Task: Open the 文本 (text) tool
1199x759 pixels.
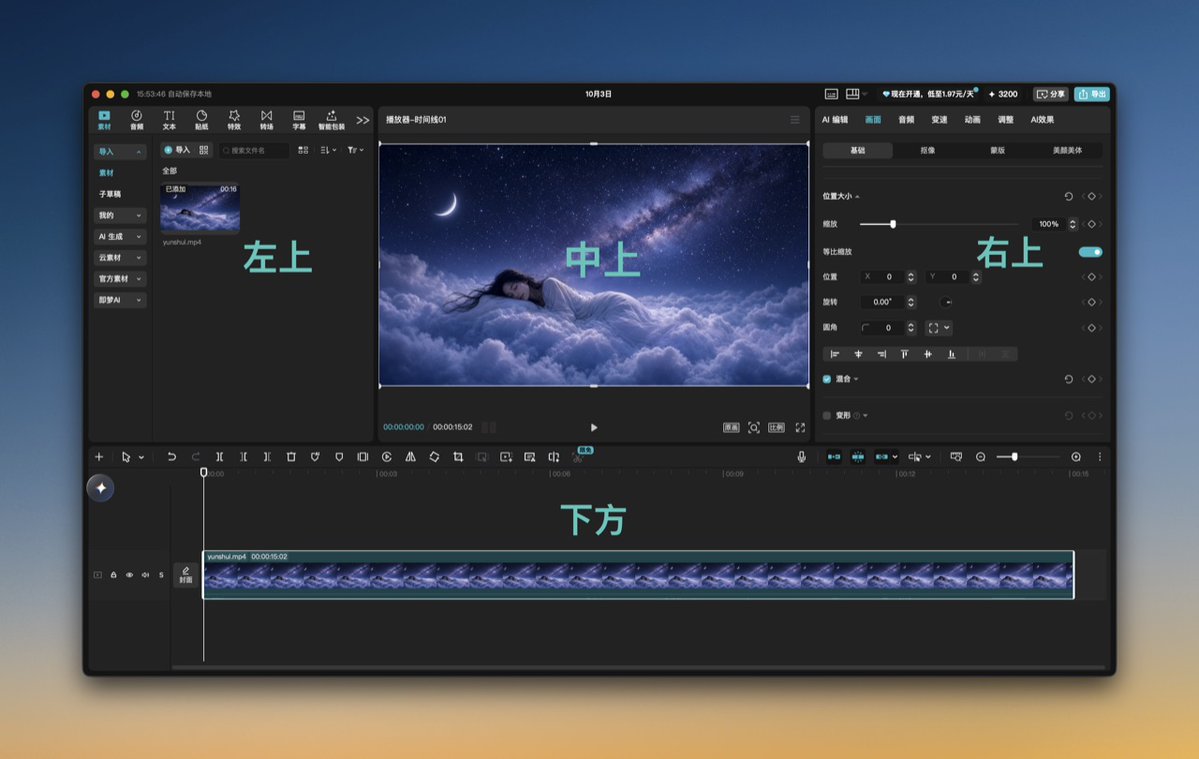Action: [x=169, y=119]
